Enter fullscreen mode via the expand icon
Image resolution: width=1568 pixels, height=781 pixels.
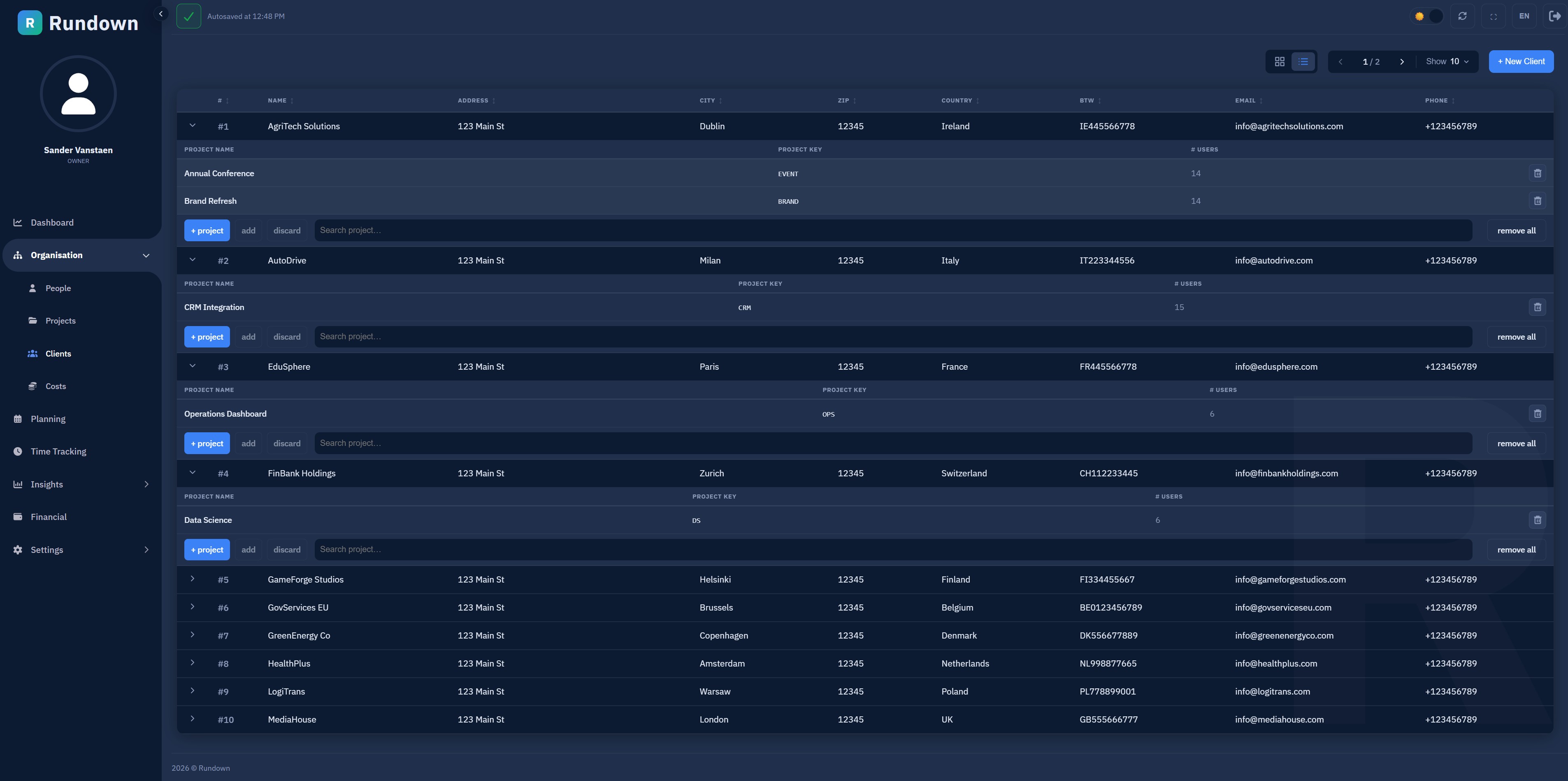coord(1493,16)
